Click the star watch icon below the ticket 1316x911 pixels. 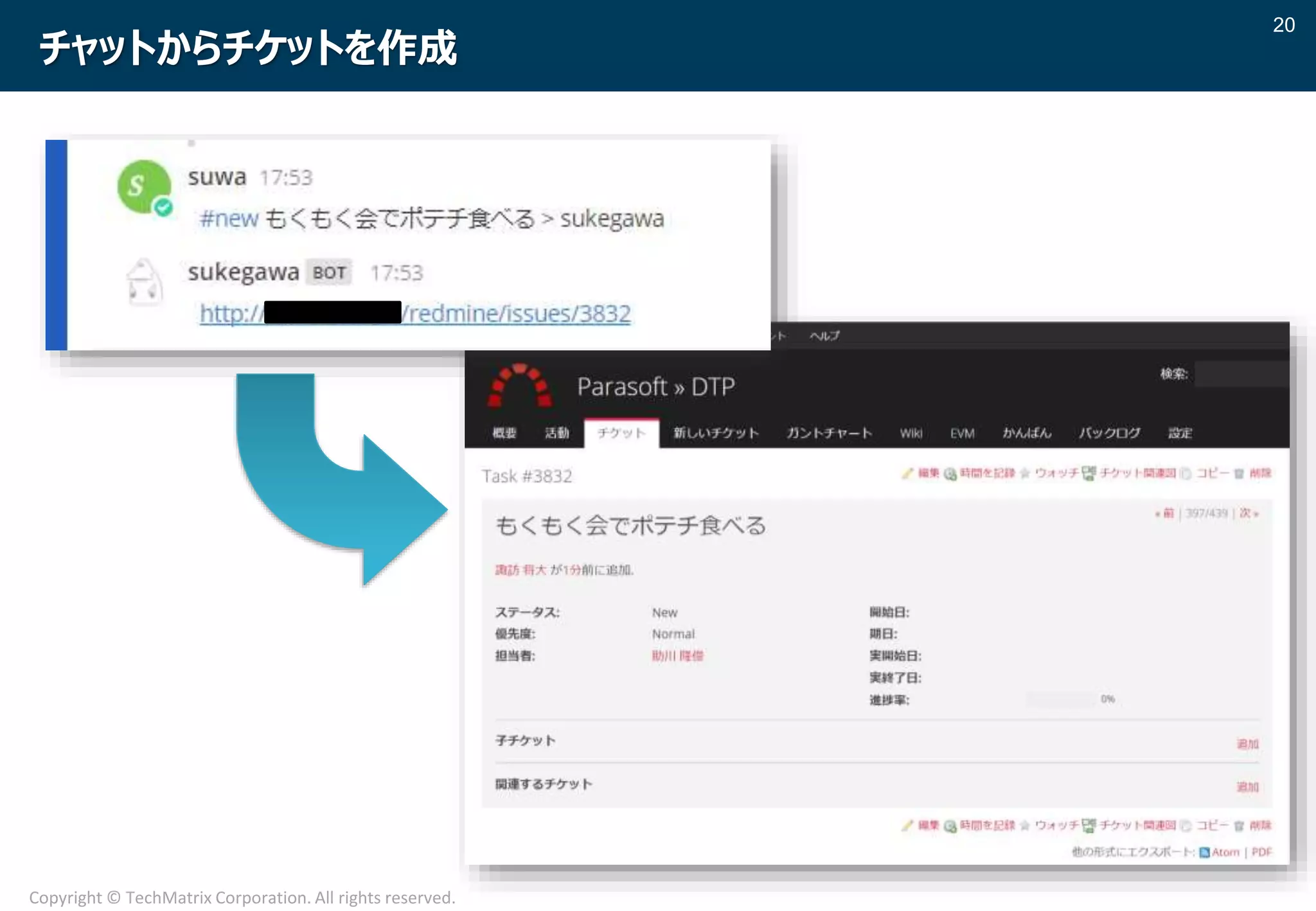(x=1025, y=826)
